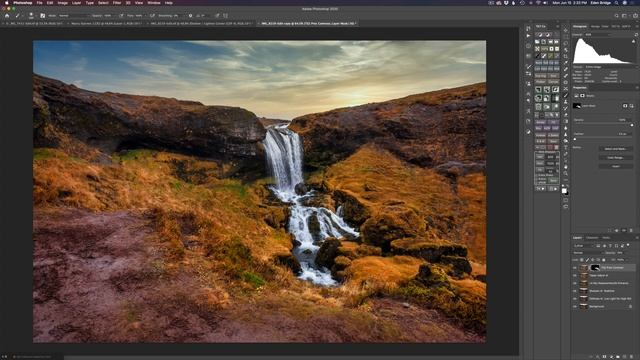This screenshot has height=360, width=640.
Task: Open brush Mode dropdown in options bar
Action: pos(73,16)
